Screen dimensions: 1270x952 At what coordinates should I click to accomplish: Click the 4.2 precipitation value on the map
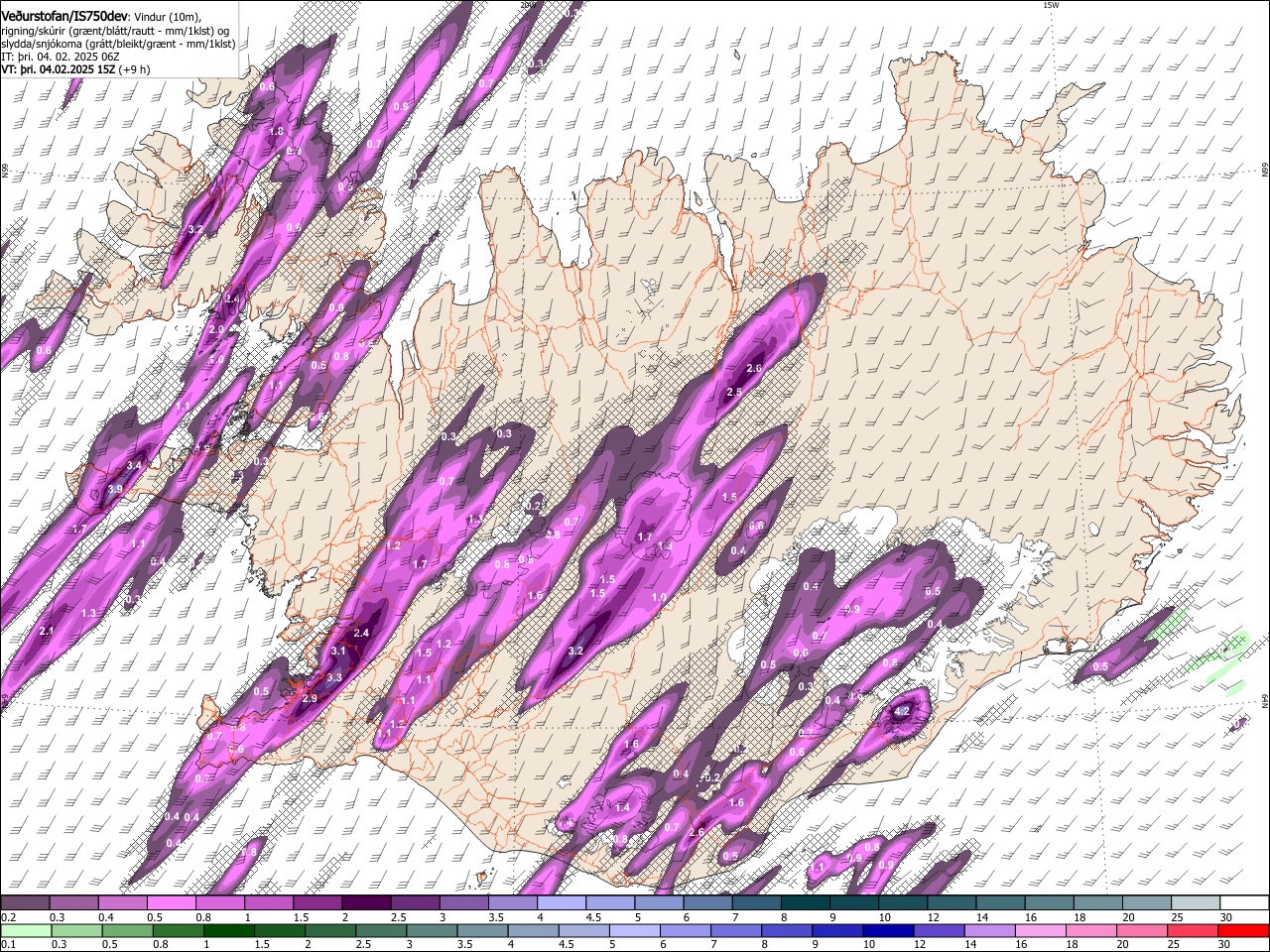902,712
